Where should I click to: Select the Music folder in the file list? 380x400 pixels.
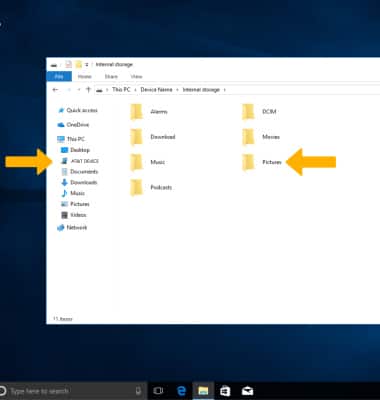tap(148, 162)
